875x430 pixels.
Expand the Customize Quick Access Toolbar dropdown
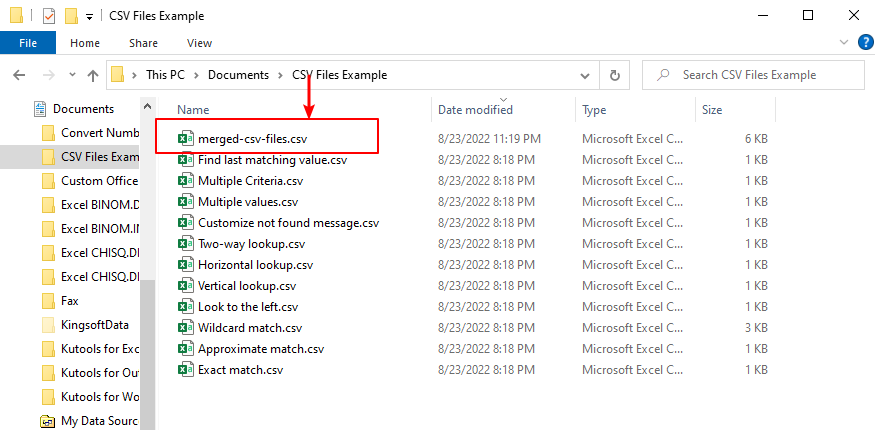[x=89, y=17]
